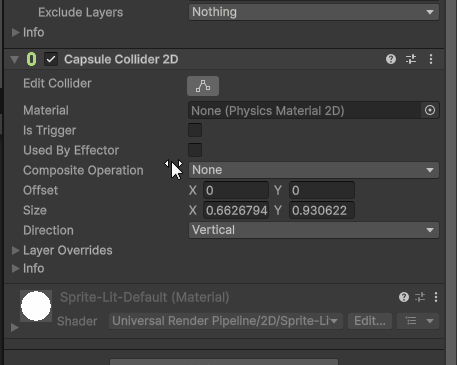Click the white sphere material preview
The width and height of the screenshot is (457, 365).
click(x=36, y=306)
